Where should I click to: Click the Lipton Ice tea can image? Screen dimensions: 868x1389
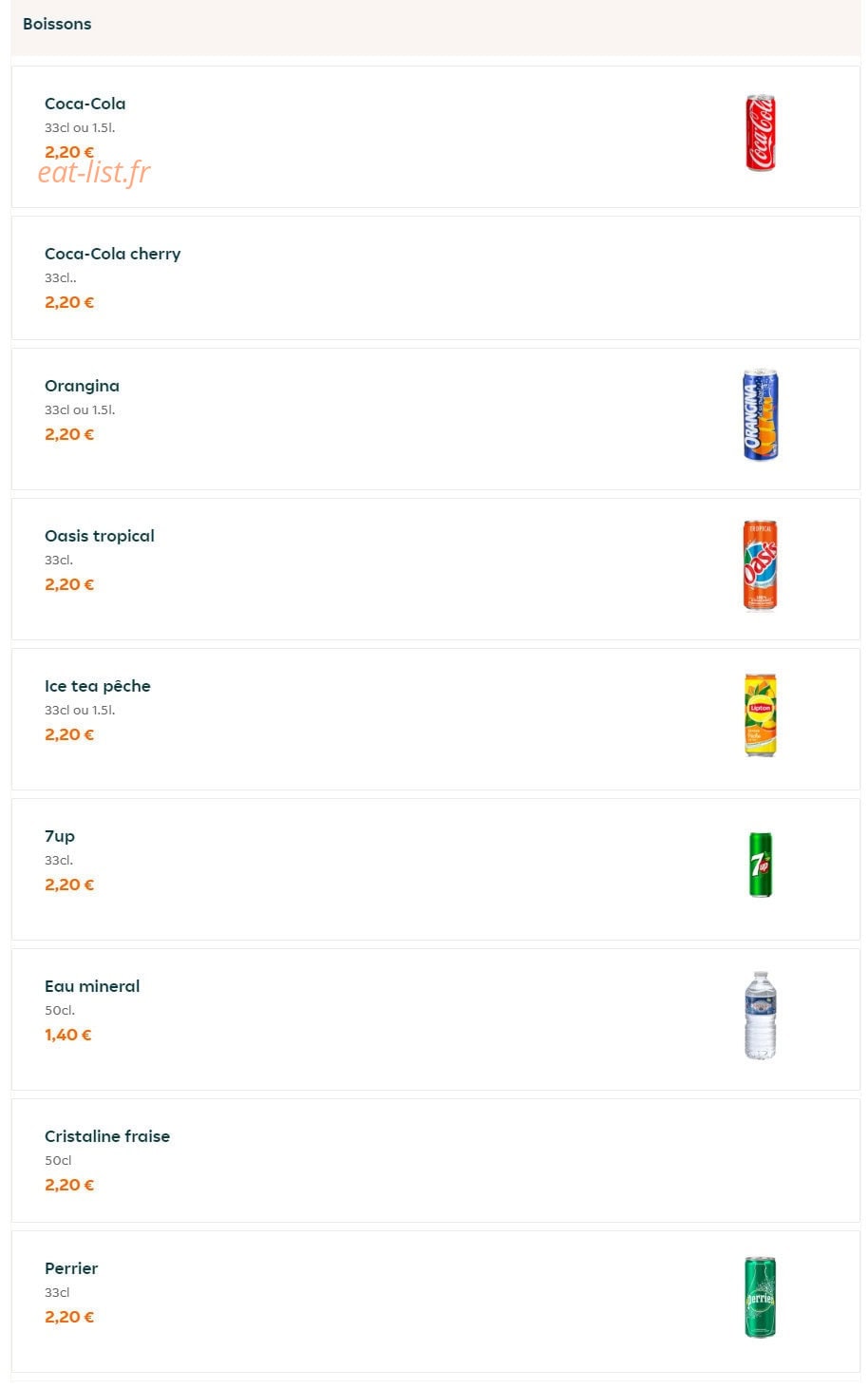(x=761, y=715)
